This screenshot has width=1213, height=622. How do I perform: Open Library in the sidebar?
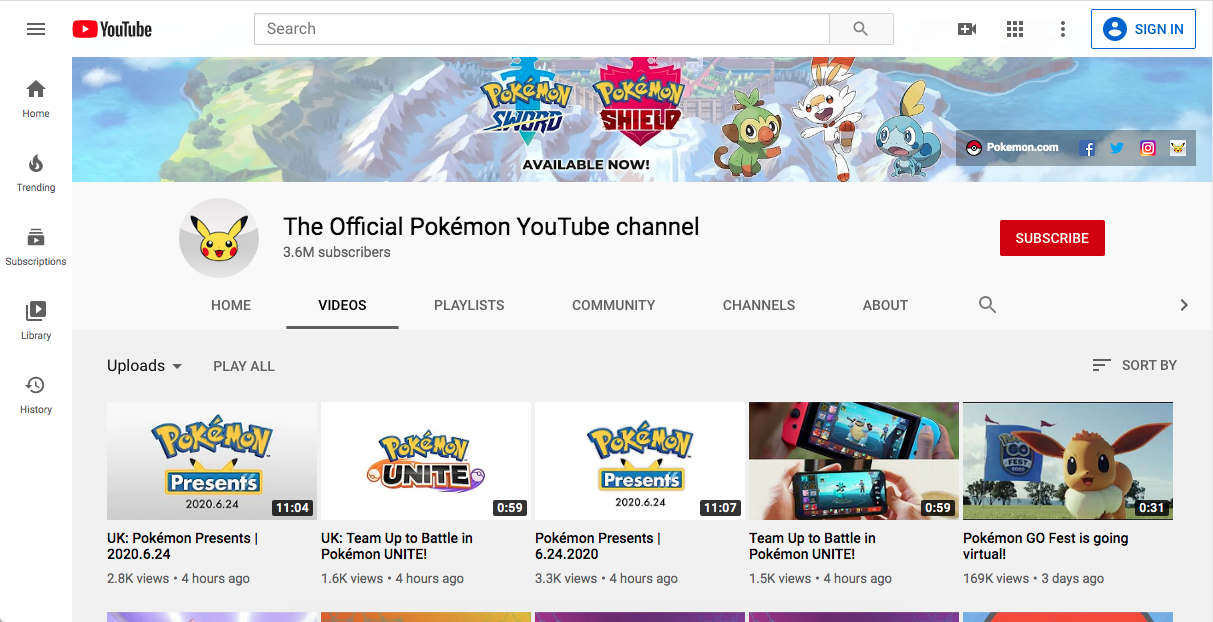tap(36, 321)
